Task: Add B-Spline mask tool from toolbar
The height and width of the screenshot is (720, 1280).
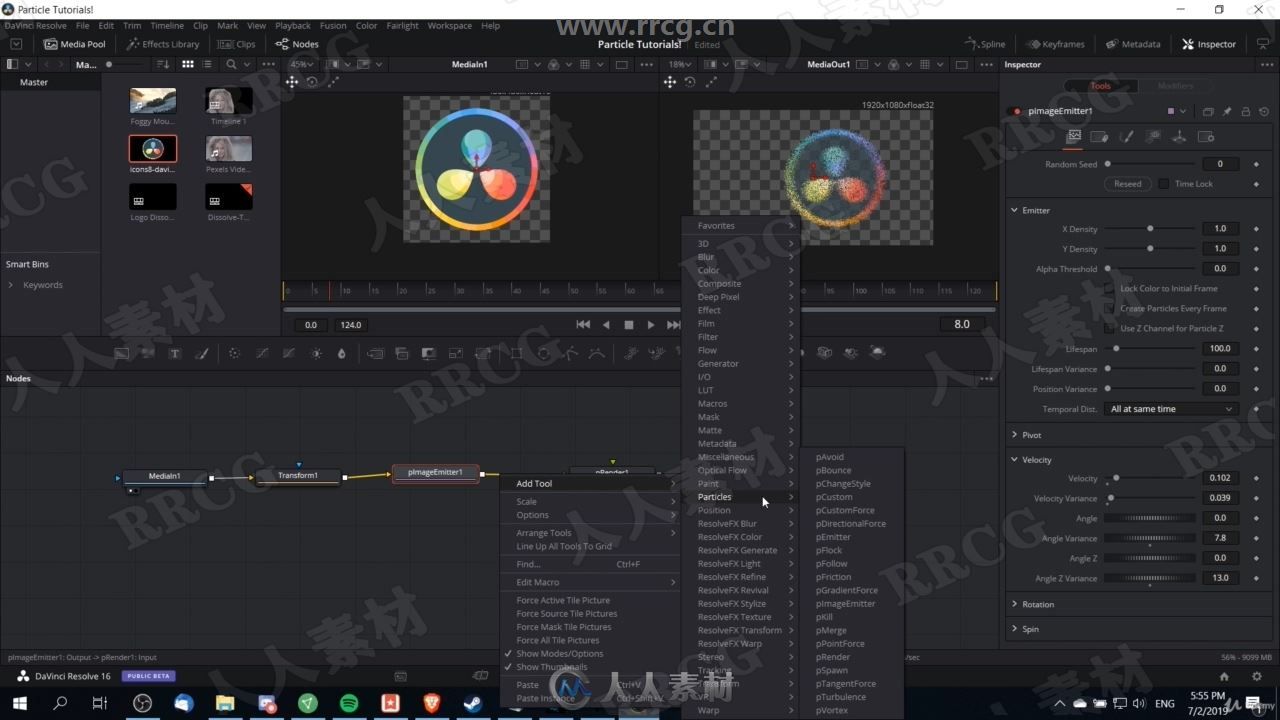Action: (x=597, y=353)
